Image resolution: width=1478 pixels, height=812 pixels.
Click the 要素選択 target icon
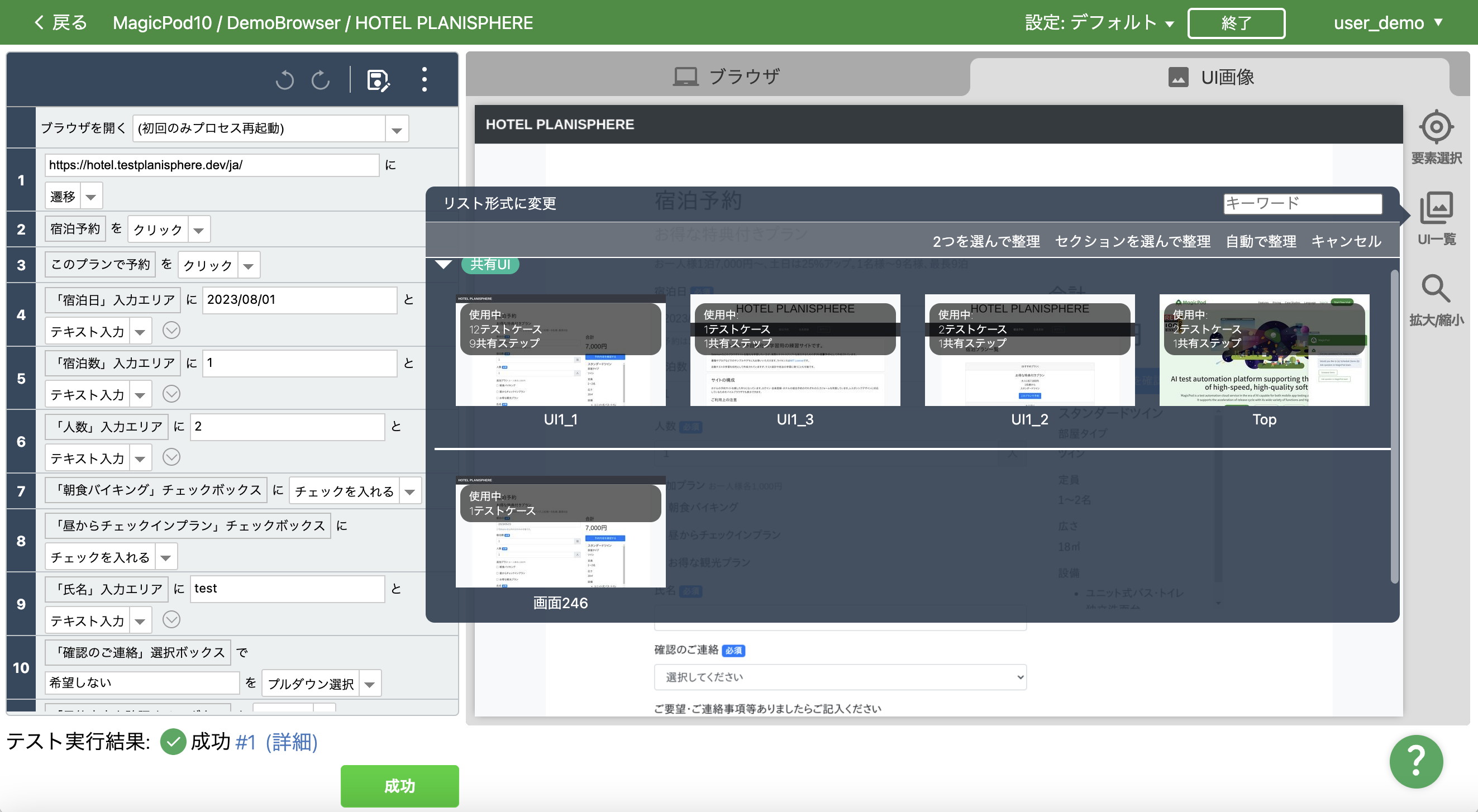(x=1436, y=127)
